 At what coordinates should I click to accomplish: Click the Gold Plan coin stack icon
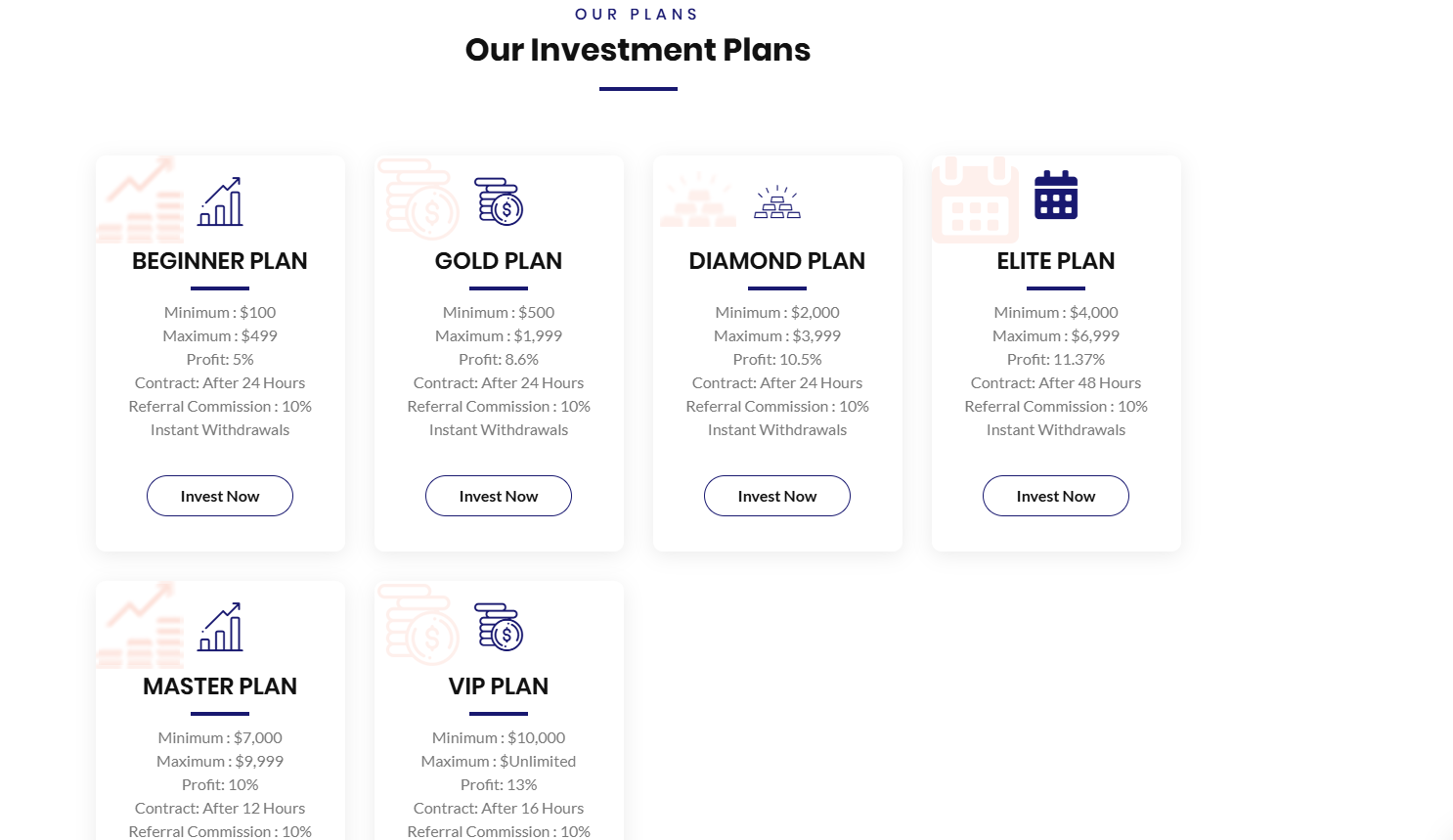[500, 202]
